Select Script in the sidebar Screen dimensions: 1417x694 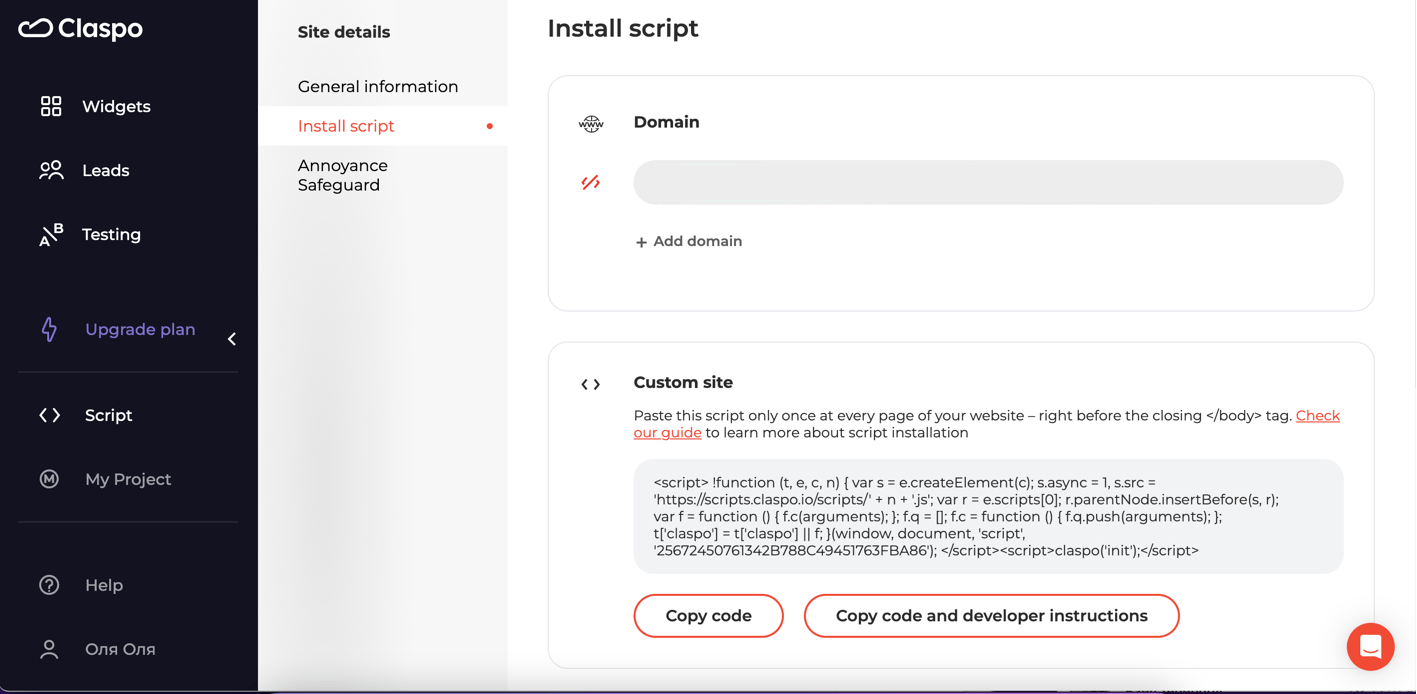109,415
